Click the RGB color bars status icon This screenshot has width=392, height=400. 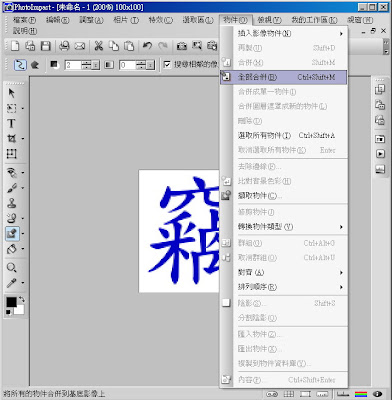(361, 394)
